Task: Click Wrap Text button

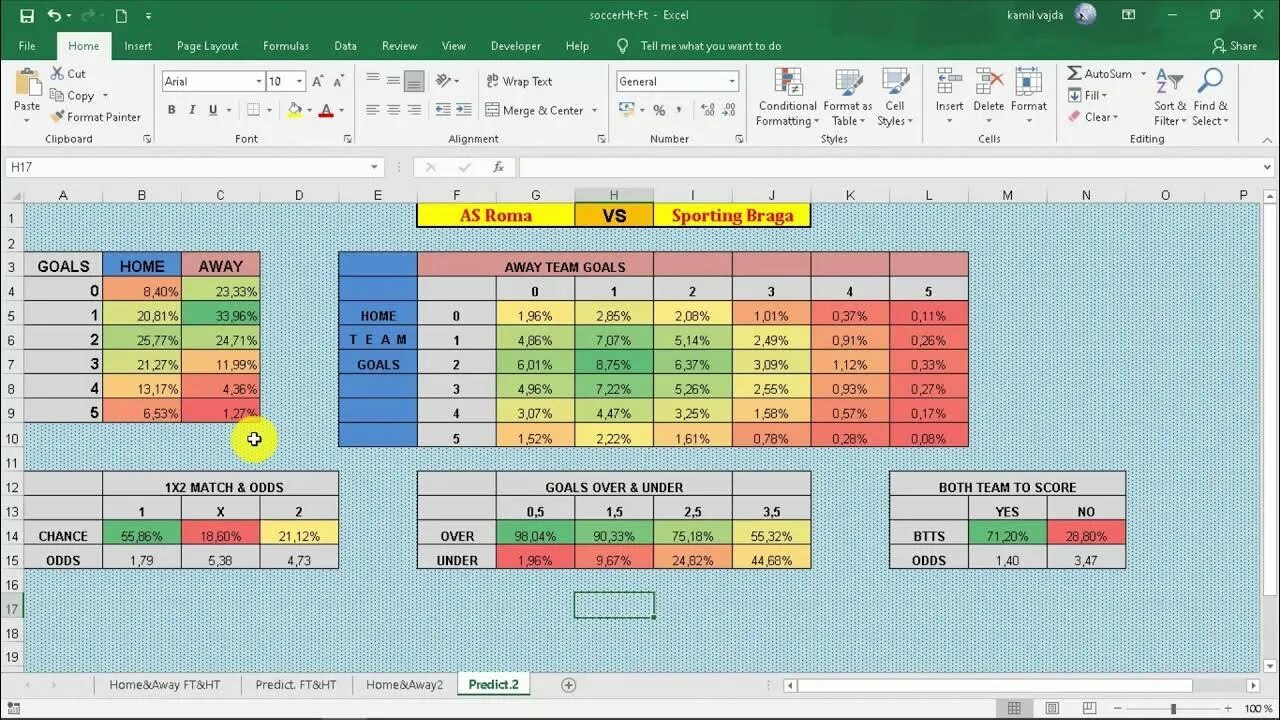Action: pos(519,81)
